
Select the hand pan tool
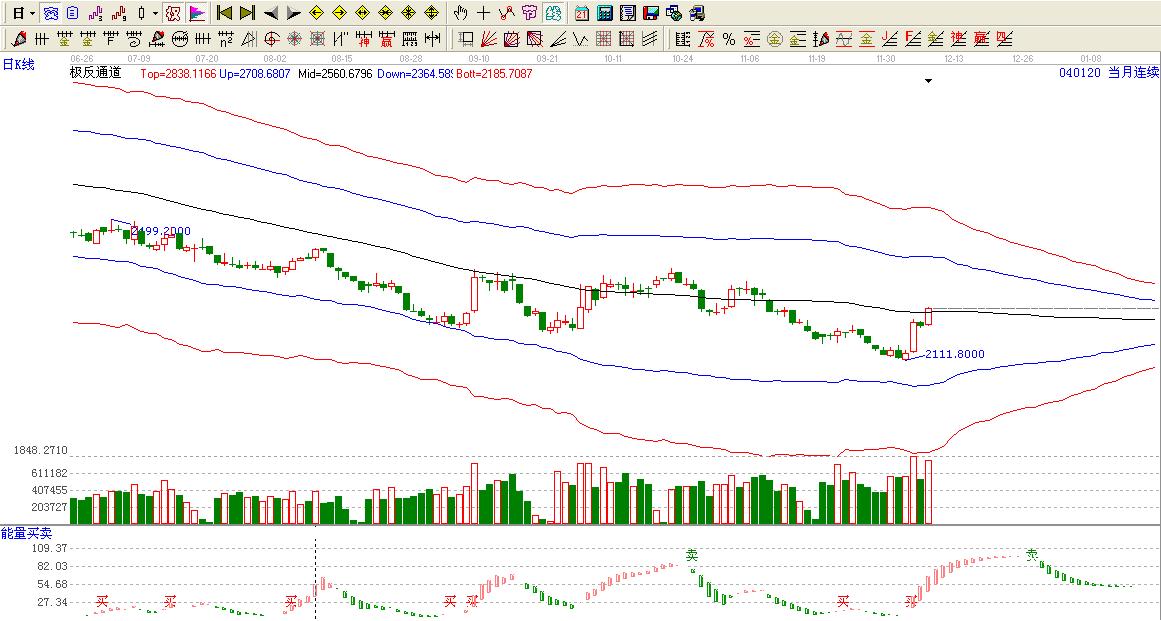pyautogui.click(x=460, y=13)
